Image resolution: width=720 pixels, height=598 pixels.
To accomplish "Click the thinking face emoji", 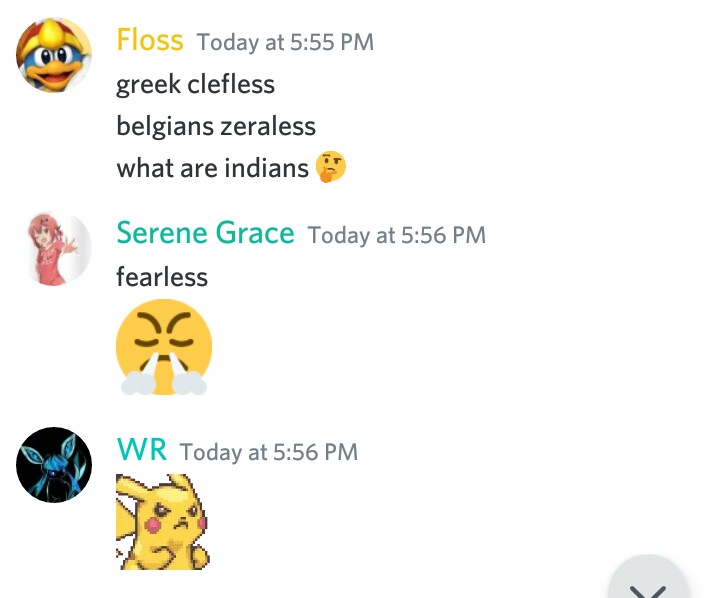I will click(x=331, y=167).
